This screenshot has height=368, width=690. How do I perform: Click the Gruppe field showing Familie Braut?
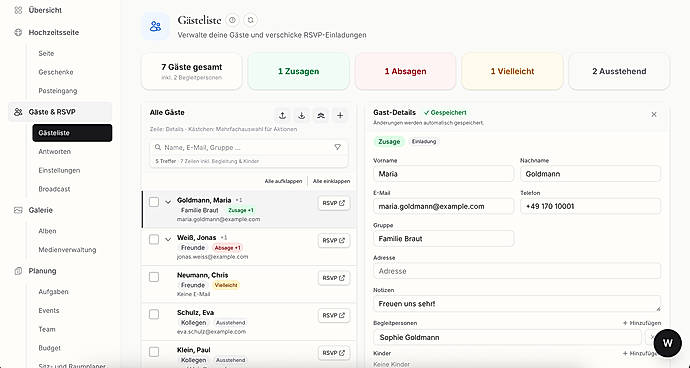pos(443,239)
